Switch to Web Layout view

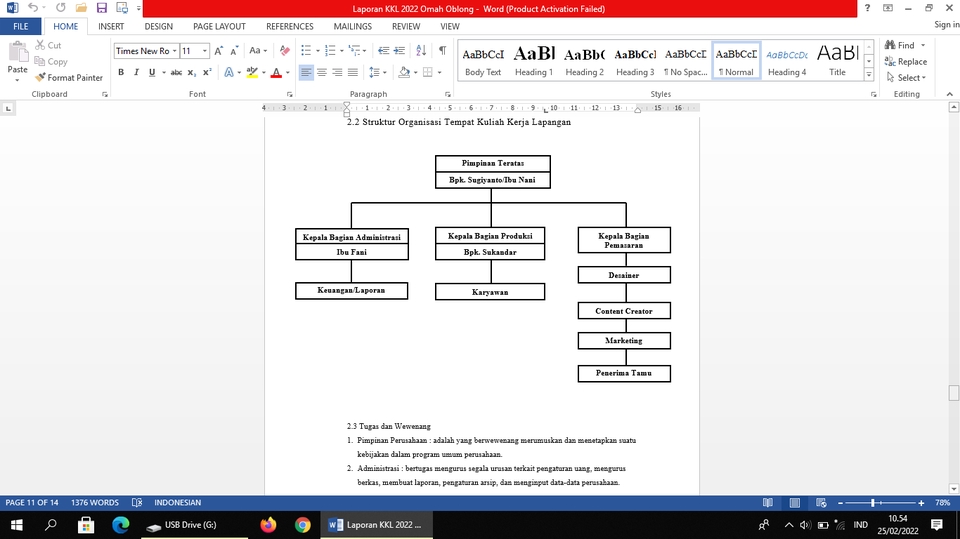821,503
